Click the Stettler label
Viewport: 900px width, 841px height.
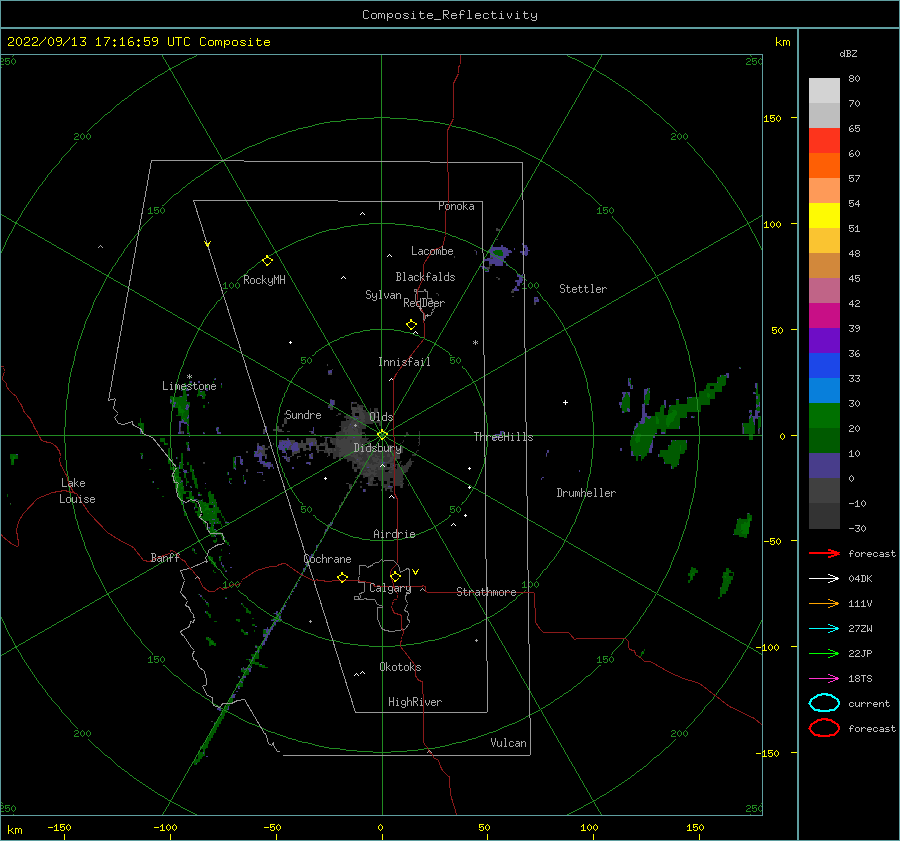tap(583, 289)
